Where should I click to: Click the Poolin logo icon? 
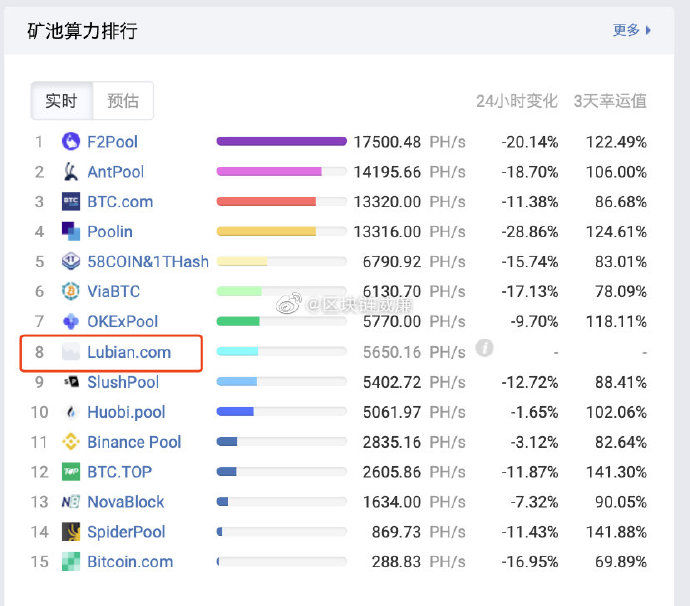[x=71, y=231]
